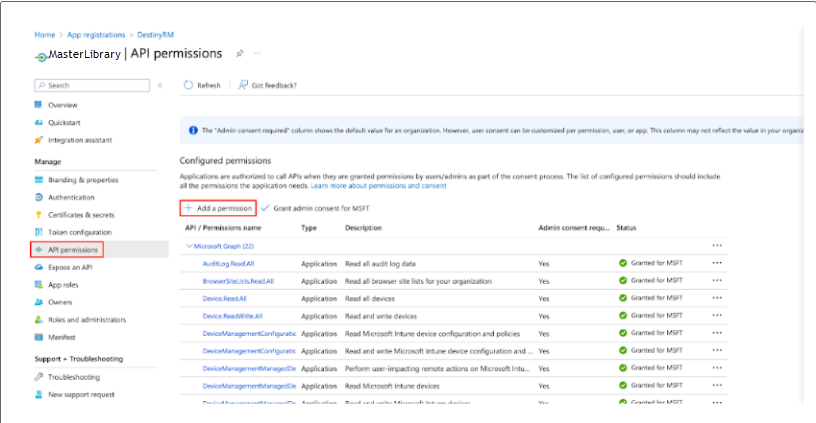Image resolution: width=816 pixels, height=423 pixels.
Task: Click green granted checkmark for BrowserSiteLists.Read.All
Action: [623, 280]
